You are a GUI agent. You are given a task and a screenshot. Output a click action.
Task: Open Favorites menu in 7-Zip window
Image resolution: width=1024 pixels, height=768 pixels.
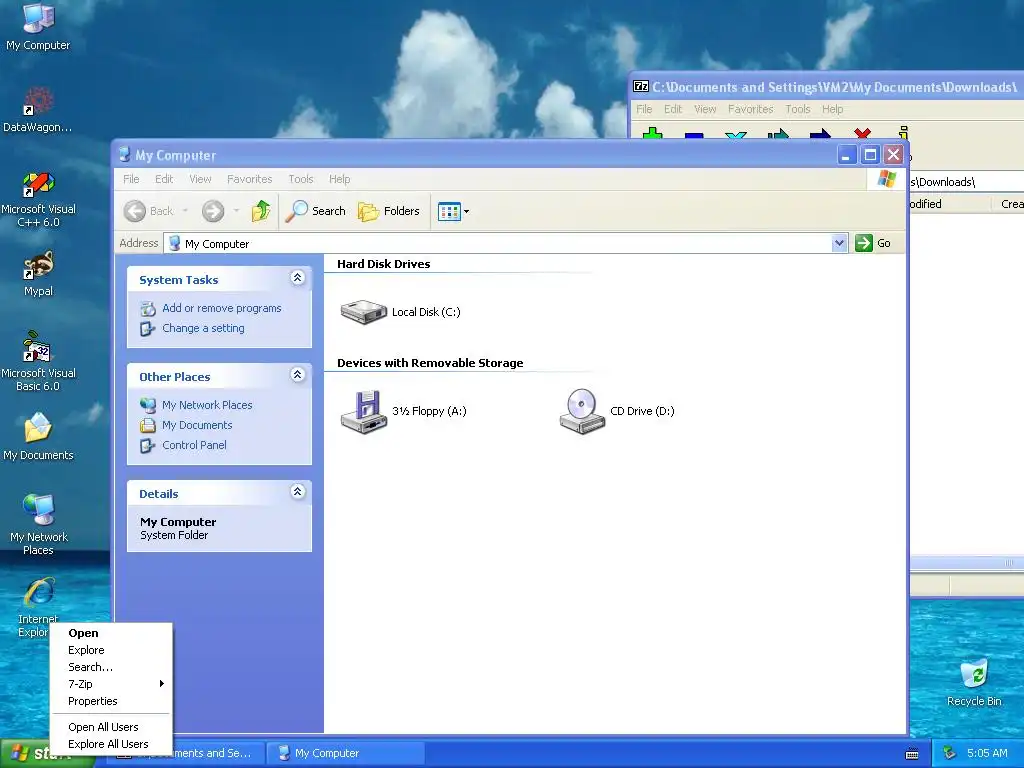point(750,109)
